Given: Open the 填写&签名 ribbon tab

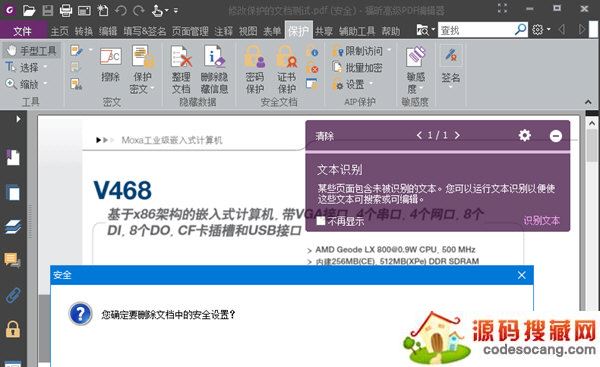Looking at the screenshot, I should coord(145,31).
